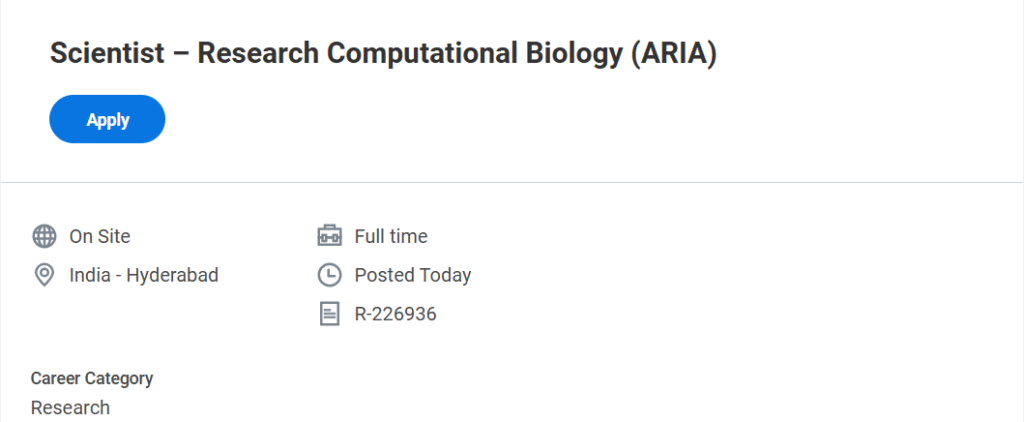Click the document icon next to R-226936
The width and height of the screenshot is (1024, 422).
[329, 314]
